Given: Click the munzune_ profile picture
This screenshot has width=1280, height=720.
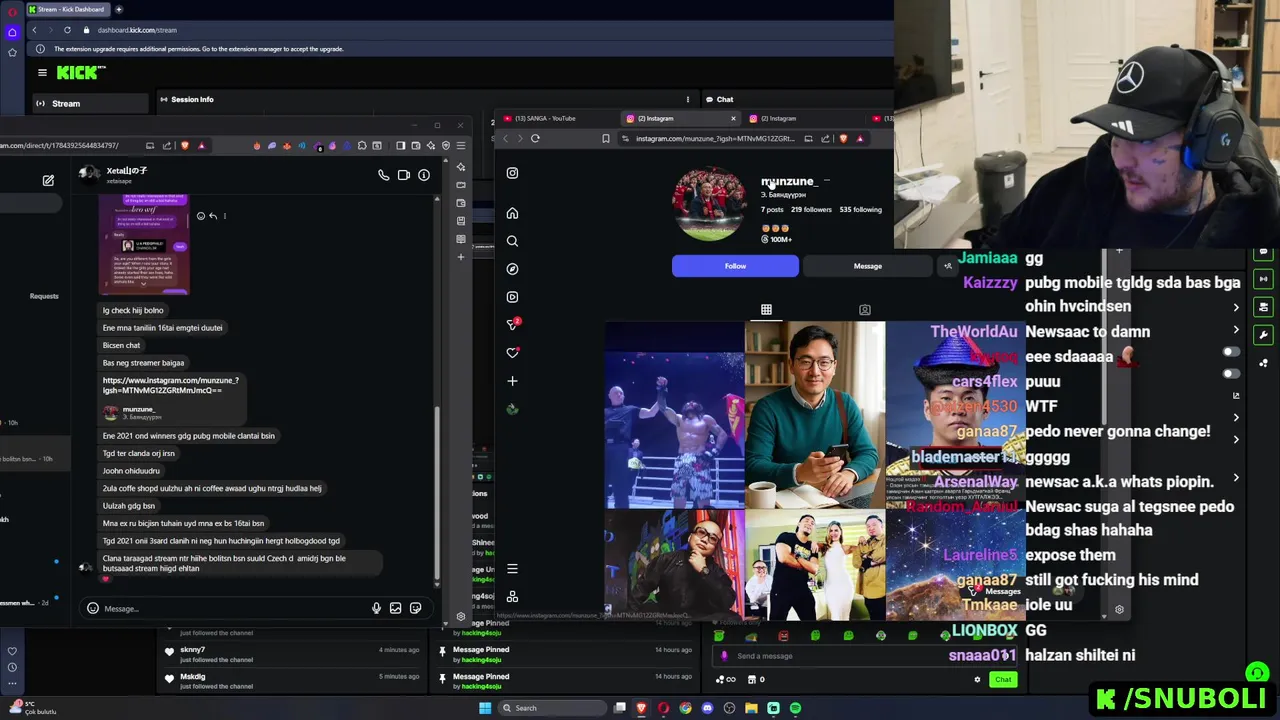Looking at the screenshot, I should [x=709, y=204].
